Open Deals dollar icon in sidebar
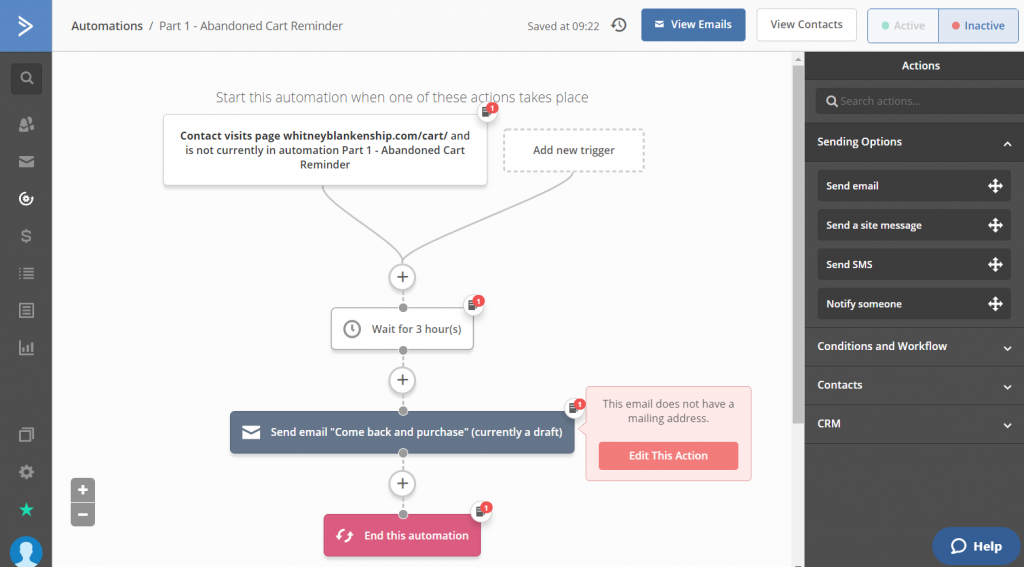This screenshot has width=1024, height=567. pos(26,236)
